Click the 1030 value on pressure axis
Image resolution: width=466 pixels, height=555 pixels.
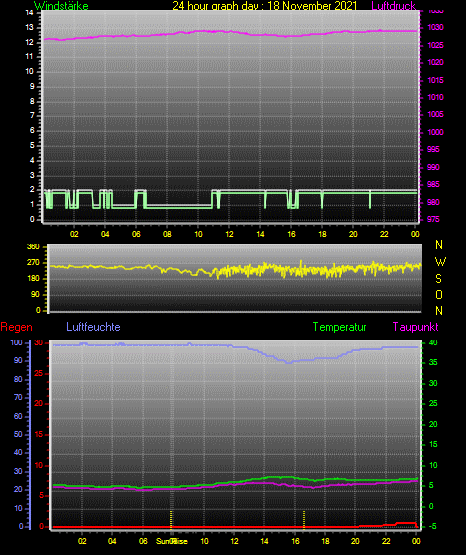click(435, 27)
